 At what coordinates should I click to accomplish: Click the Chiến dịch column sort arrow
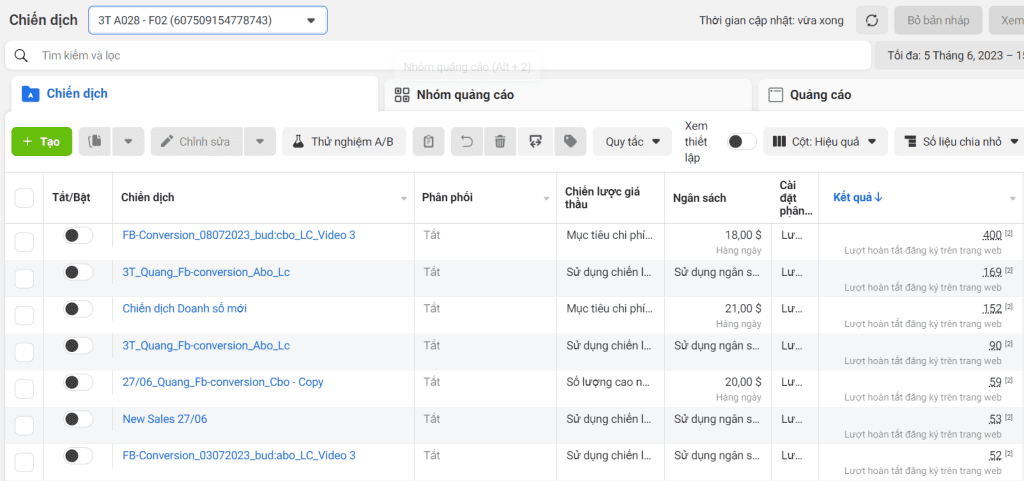(x=404, y=198)
